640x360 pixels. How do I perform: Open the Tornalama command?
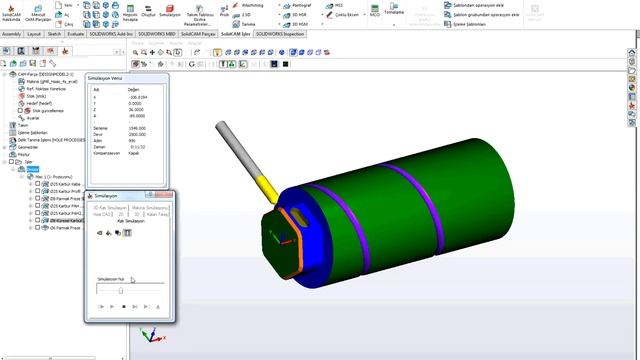[x=394, y=8]
